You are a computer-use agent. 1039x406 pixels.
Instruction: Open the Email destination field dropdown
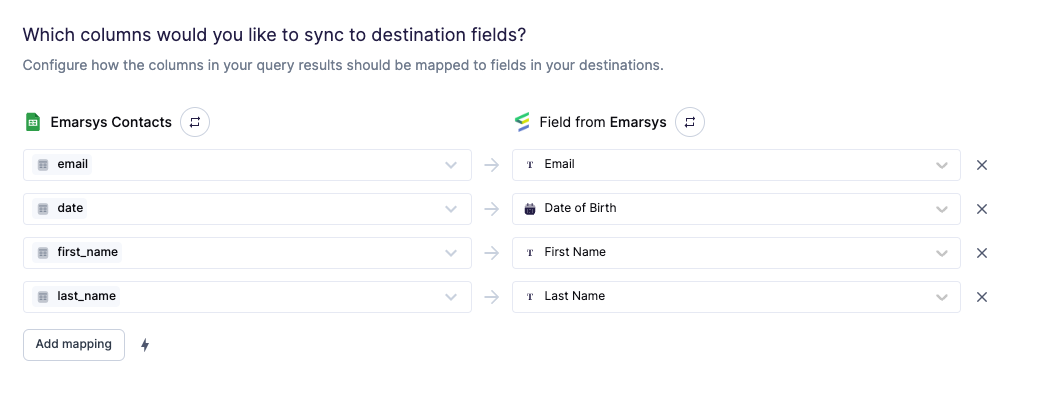tap(736, 165)
